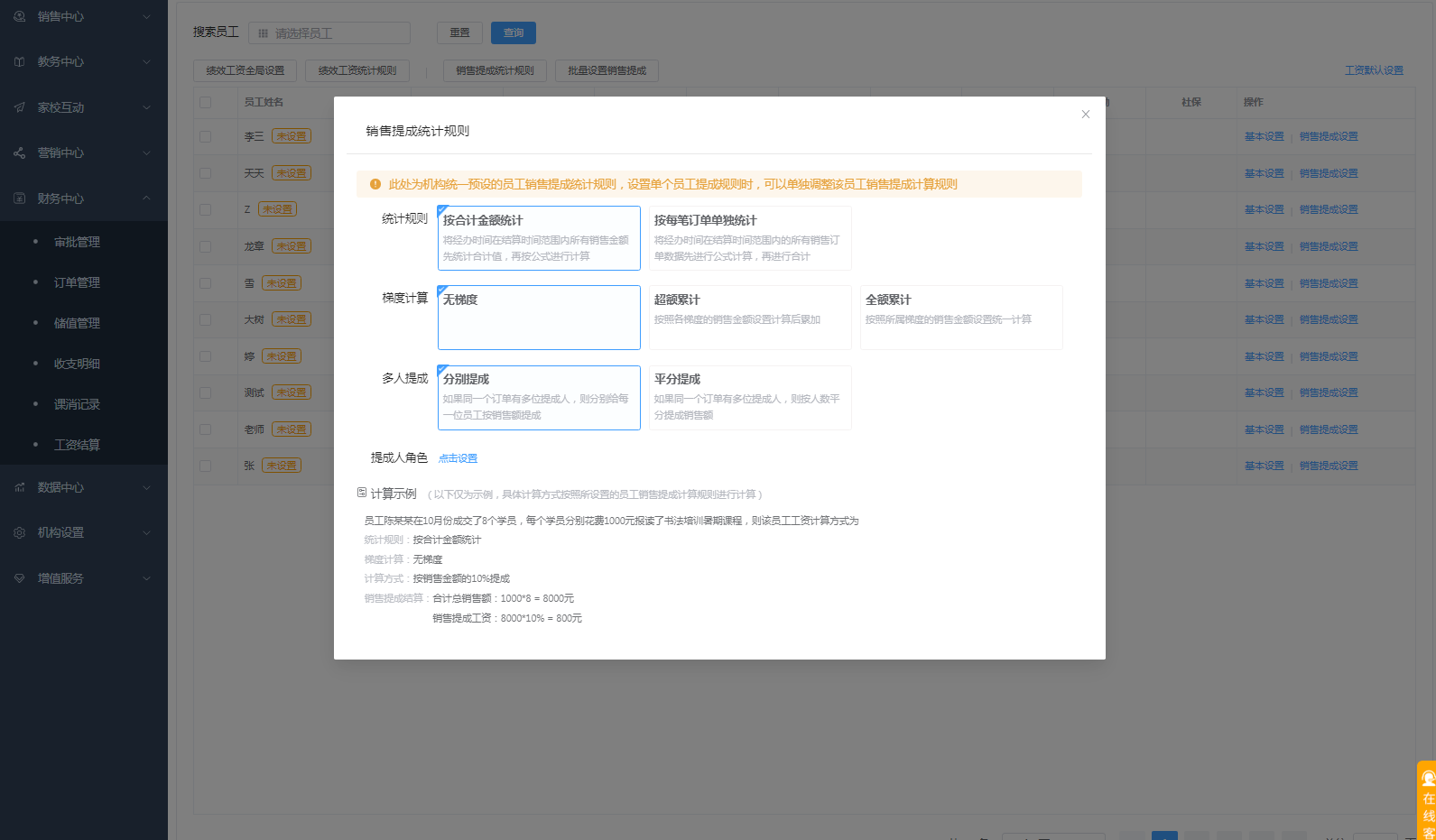The height and width of the screenshot is (840, 1436).
Task: Choose 超额累计 gradient option
Action: [x=750, y=318]
